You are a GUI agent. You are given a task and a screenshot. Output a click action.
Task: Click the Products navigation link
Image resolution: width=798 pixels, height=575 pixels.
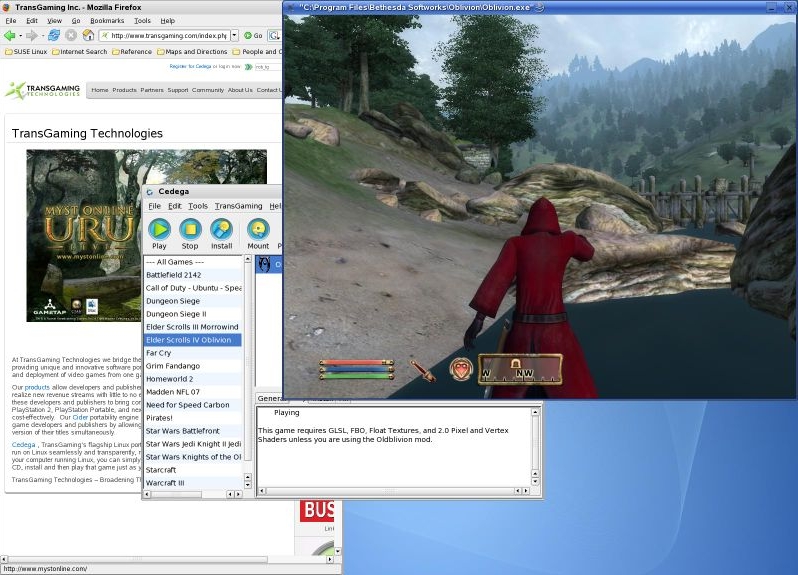click(x=124, y=90)
